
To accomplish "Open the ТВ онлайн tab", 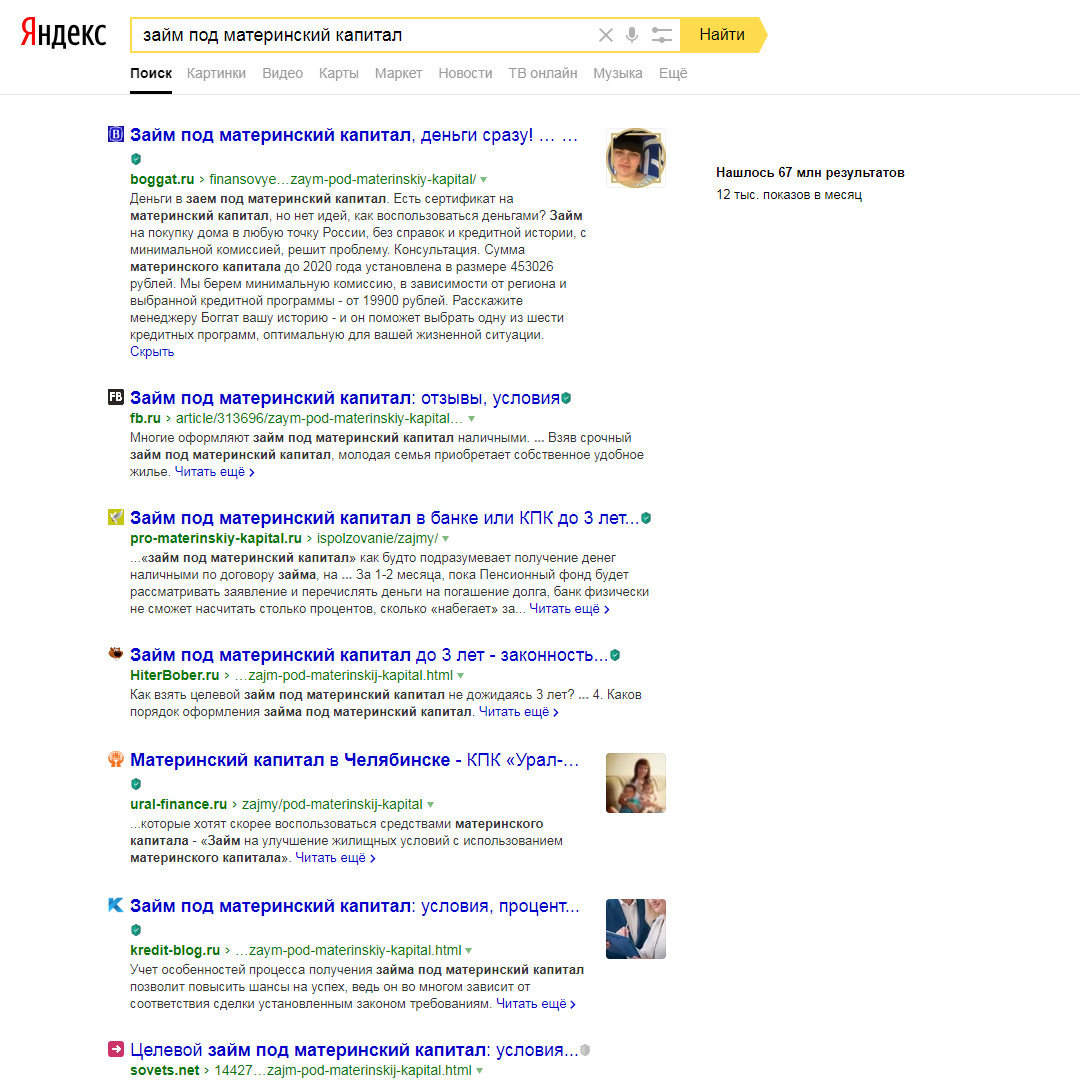I will 543,73.
